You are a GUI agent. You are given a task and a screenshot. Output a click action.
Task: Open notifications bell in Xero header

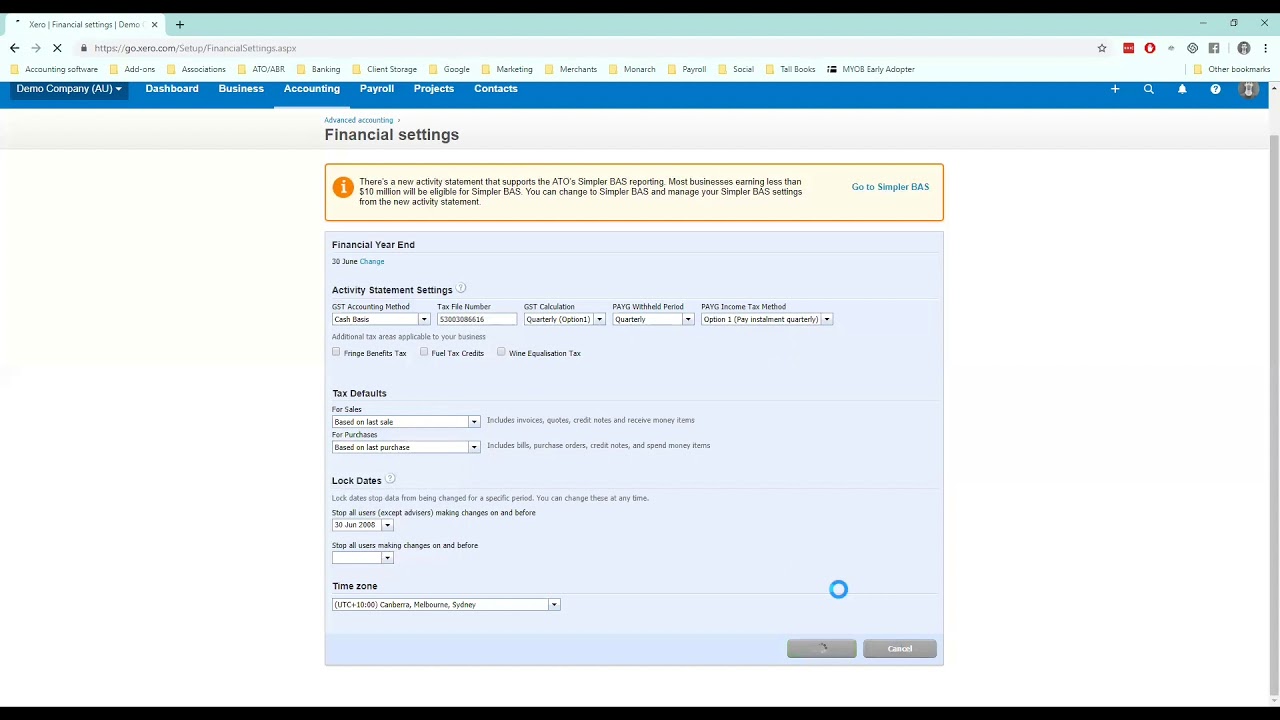pyautogui.click(x=1182, y=89)
